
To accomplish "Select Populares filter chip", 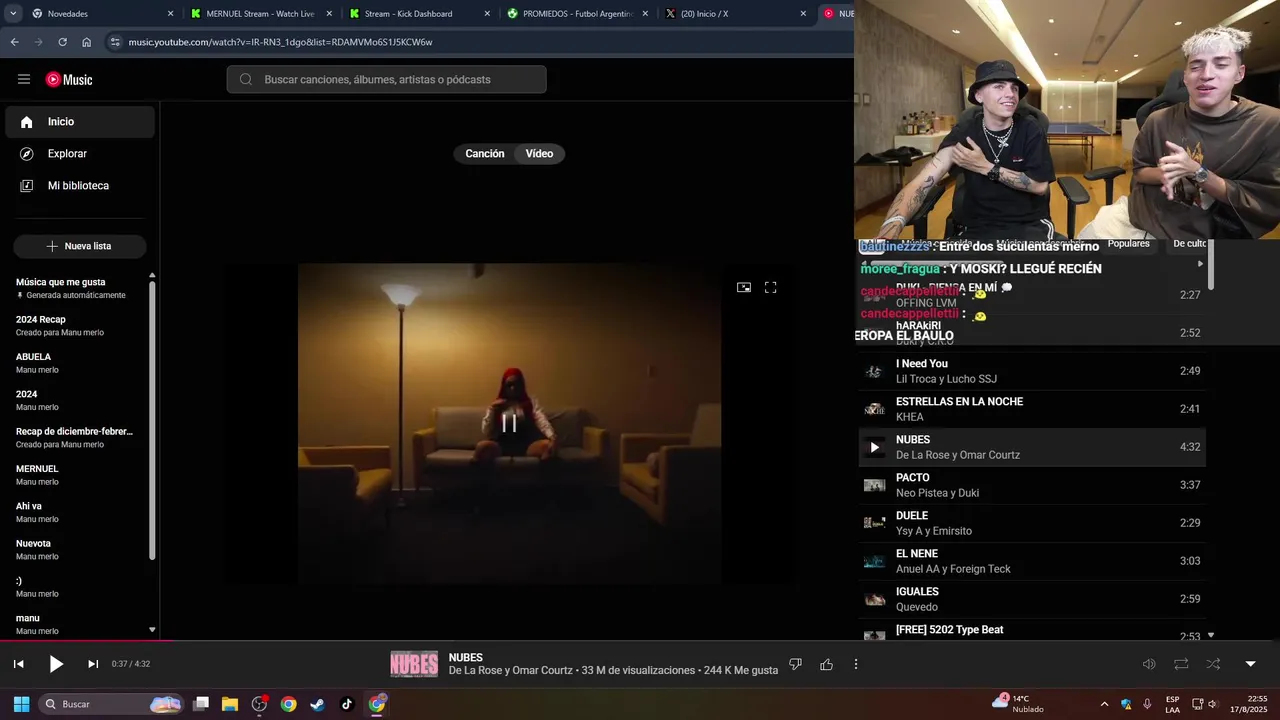I will pos(1129,244).
